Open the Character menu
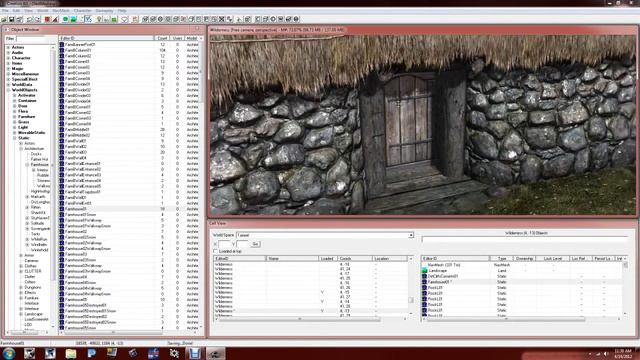 (82, 11)
